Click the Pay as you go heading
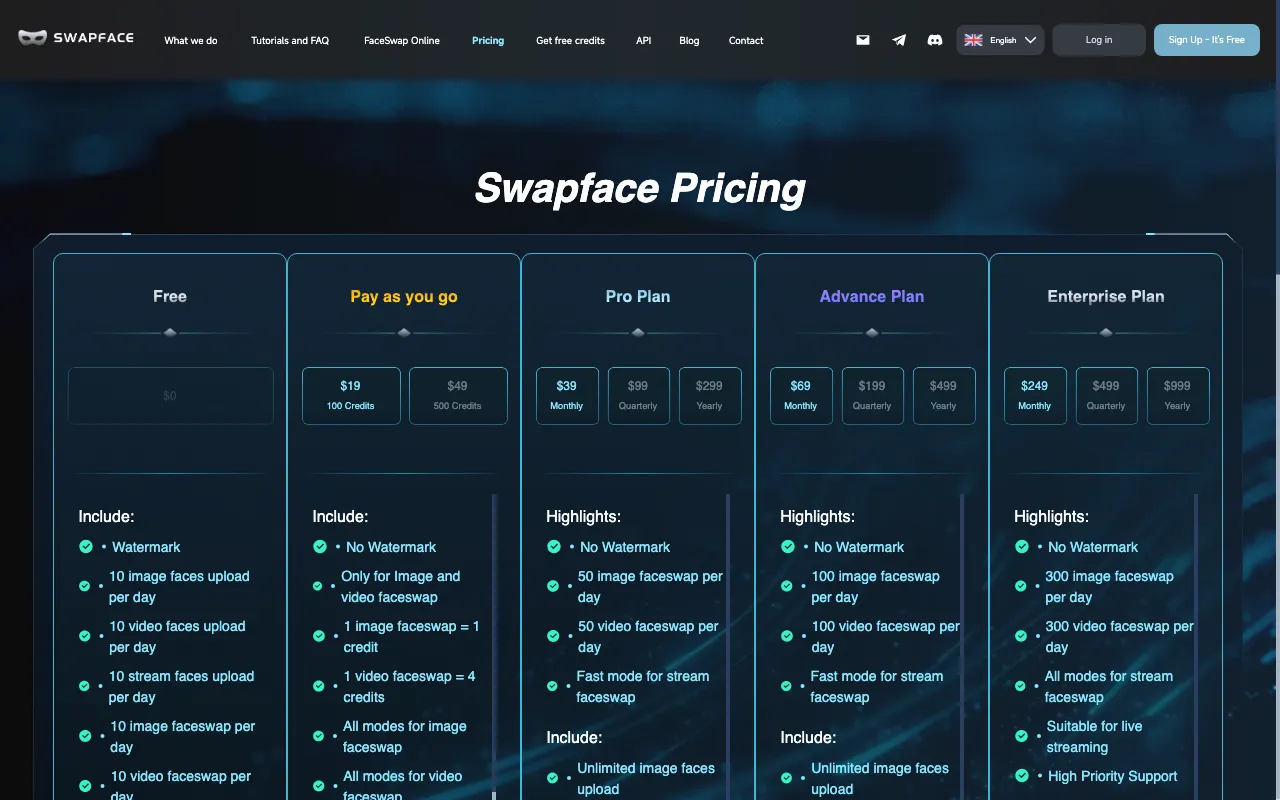The width and height of the screenshot is (1280, 800). tap(404, 296)
